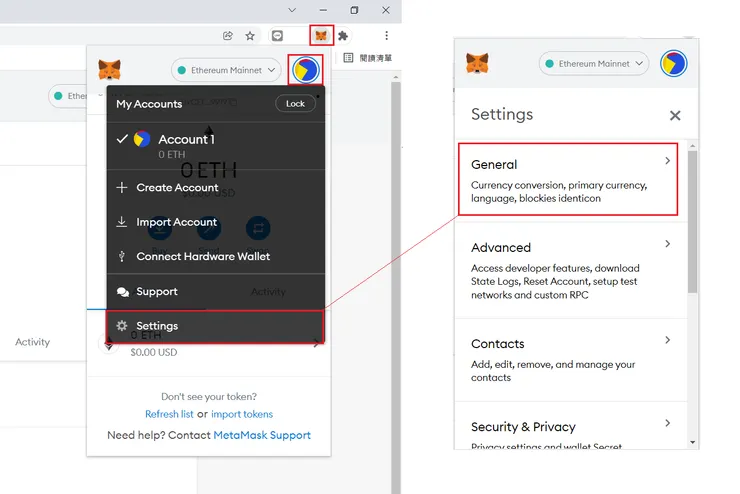Screen dimensions: 740x494
Task: Click the Settings scrollbar down arrow
Action: (x=692, y=442)
